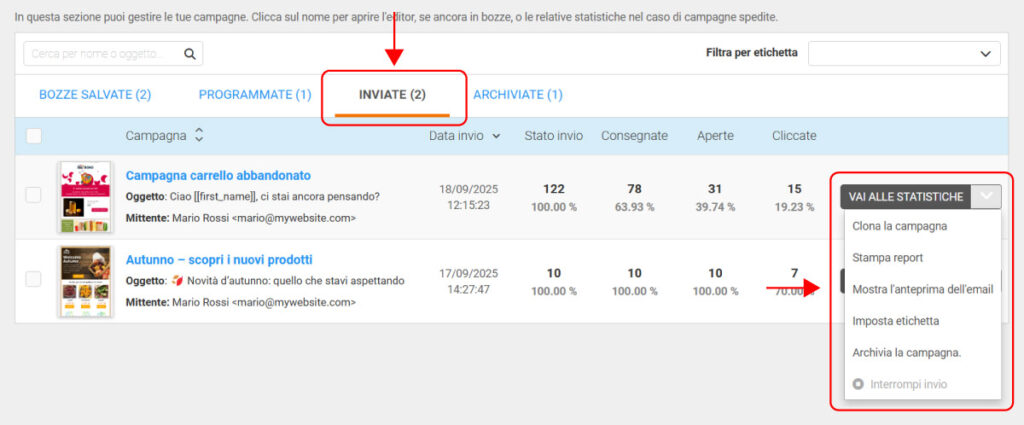Click the search magnifier icon
Viewport: 1024px width, 425px height.
[x=189, y=54]
